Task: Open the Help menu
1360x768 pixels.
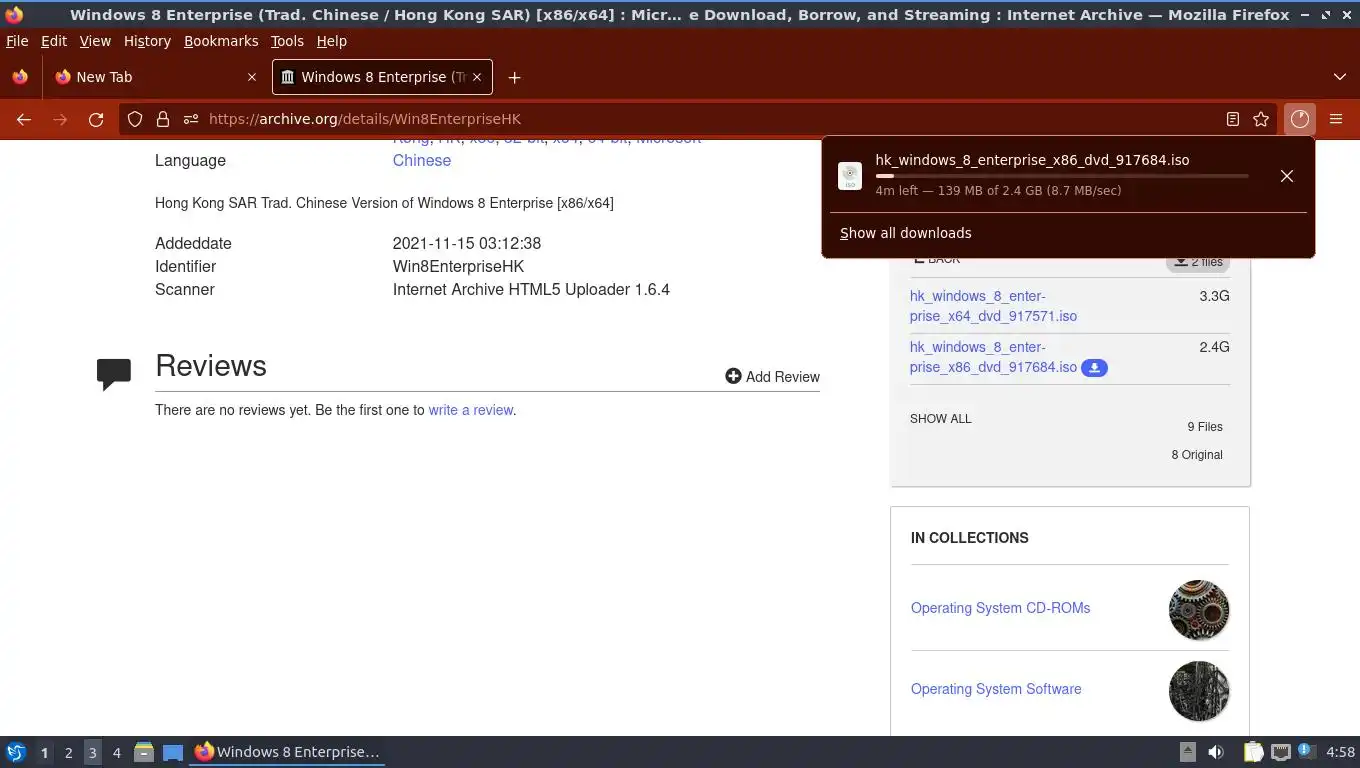Action: 331,41
